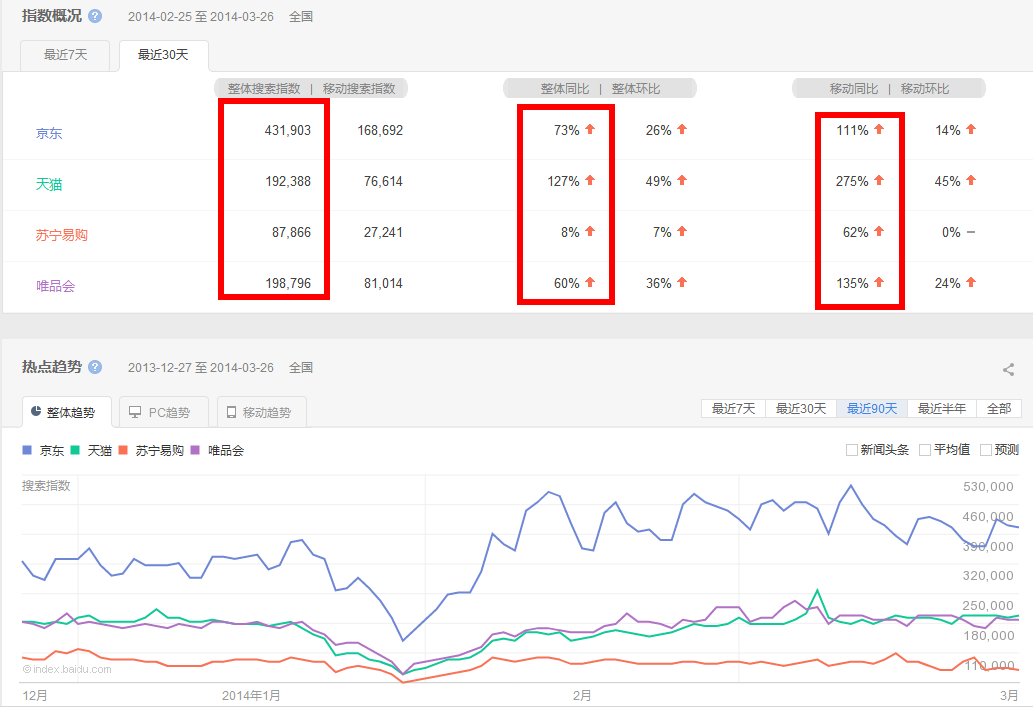Select 最近半年 time range button
The width and height of the screenshot is (1033, 707).
point(942,408)
